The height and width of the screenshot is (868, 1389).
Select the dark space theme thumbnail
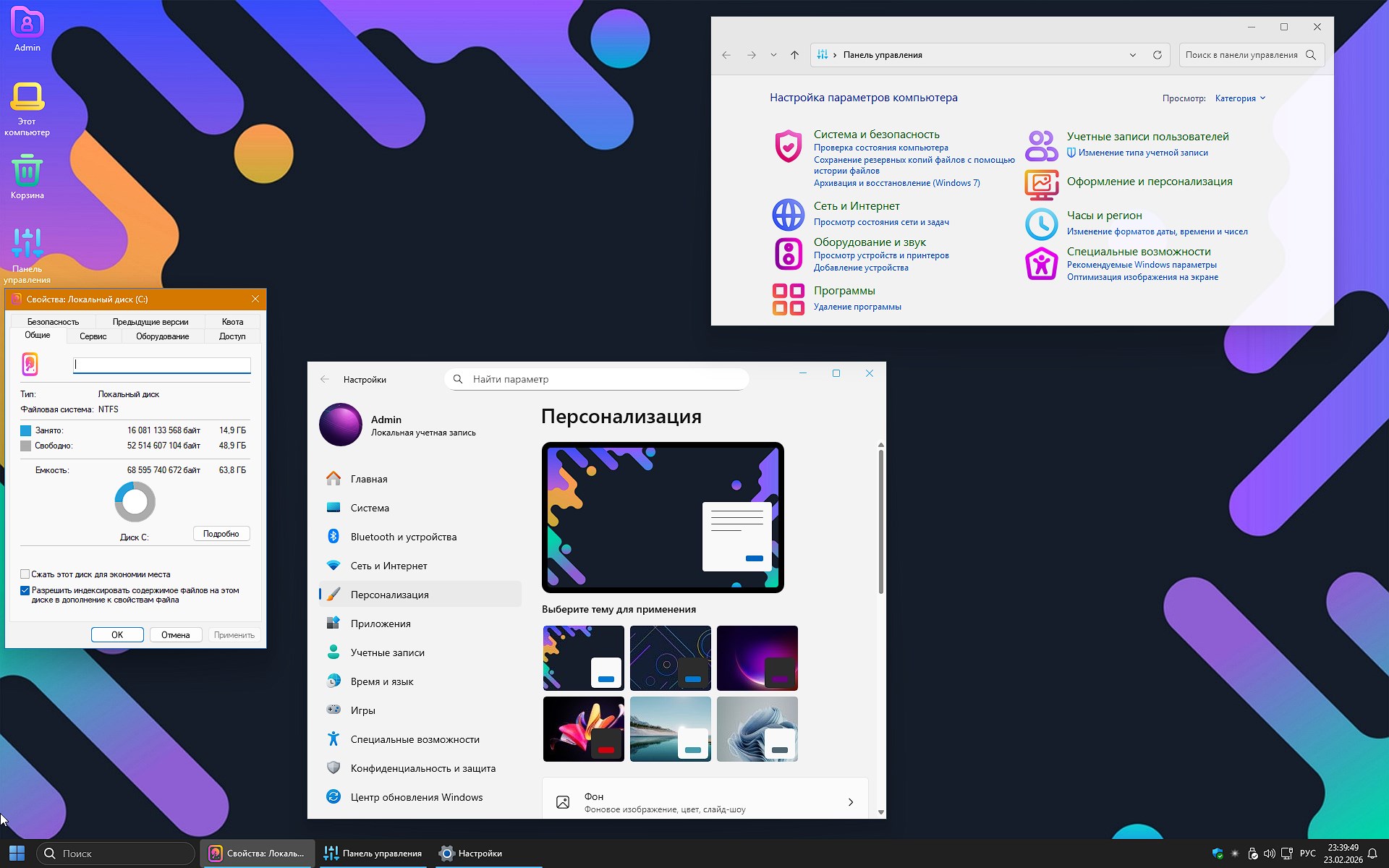pos(757,658)
